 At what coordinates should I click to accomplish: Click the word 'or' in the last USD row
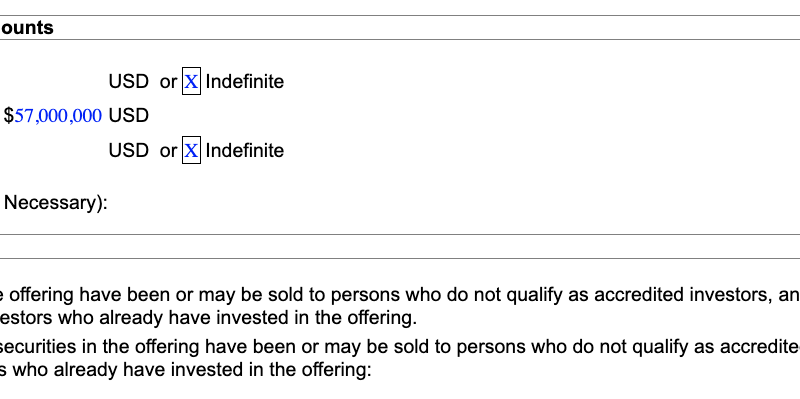pyautogui.click(x=168, y=151)
